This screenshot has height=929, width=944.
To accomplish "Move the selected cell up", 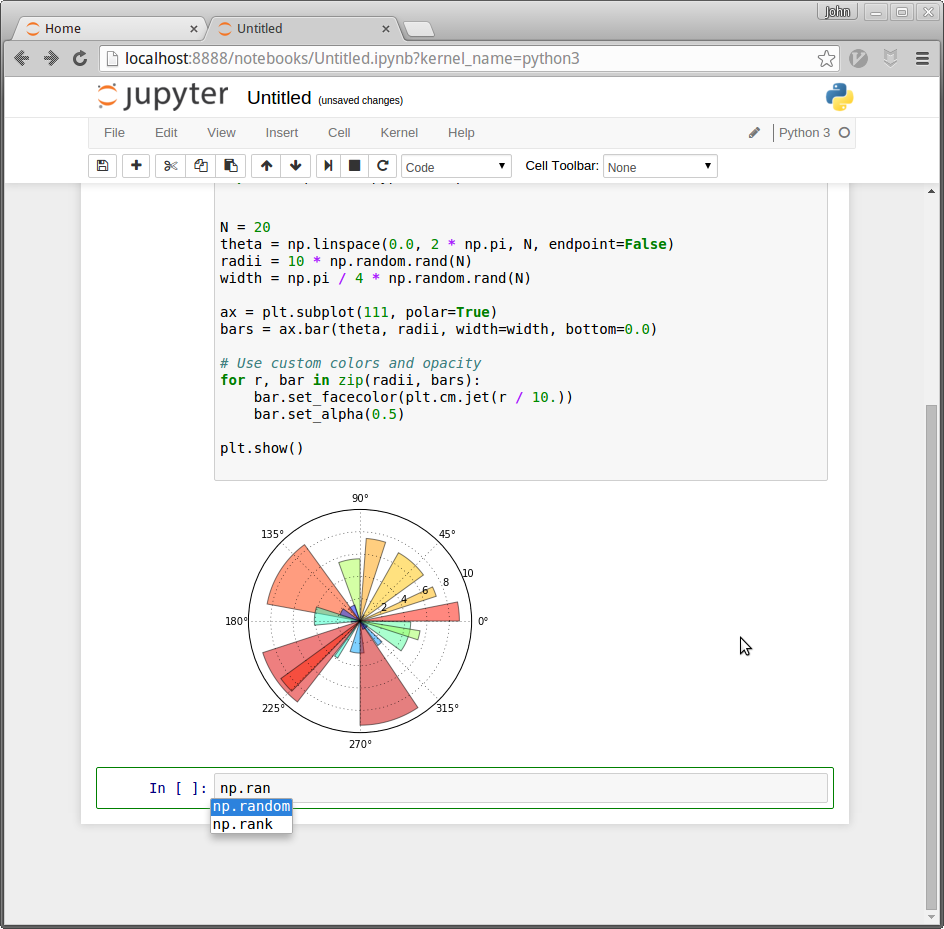I will point(266,166).
